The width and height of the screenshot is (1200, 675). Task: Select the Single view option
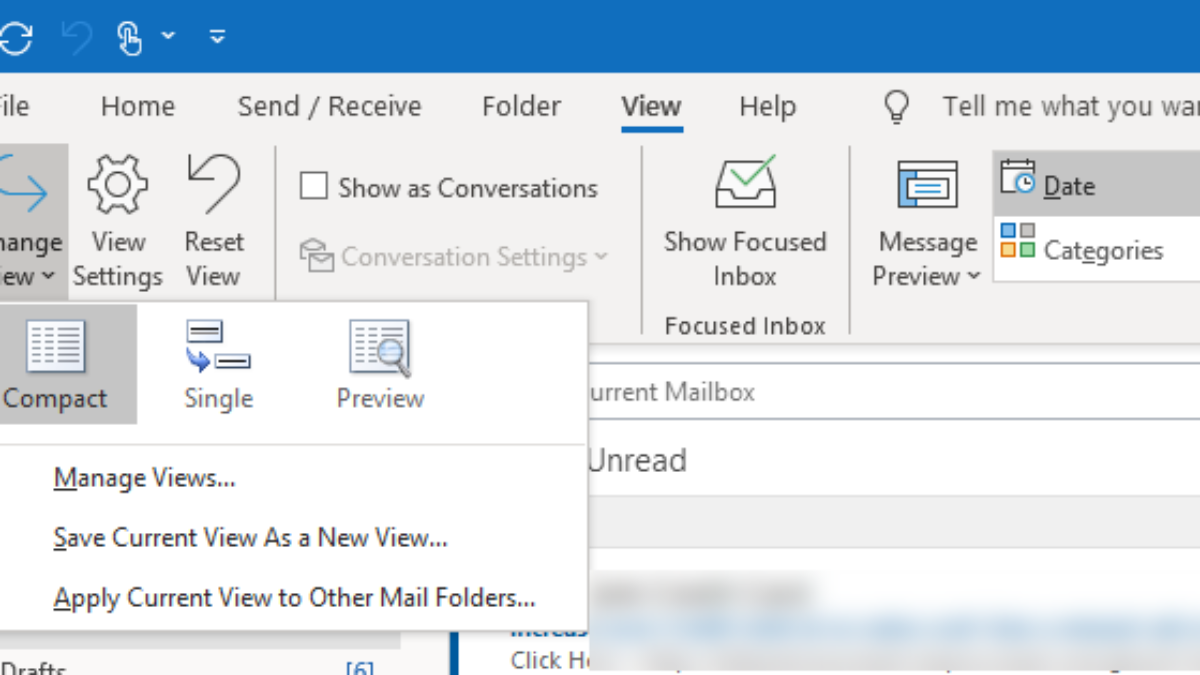tap(218, 364)
